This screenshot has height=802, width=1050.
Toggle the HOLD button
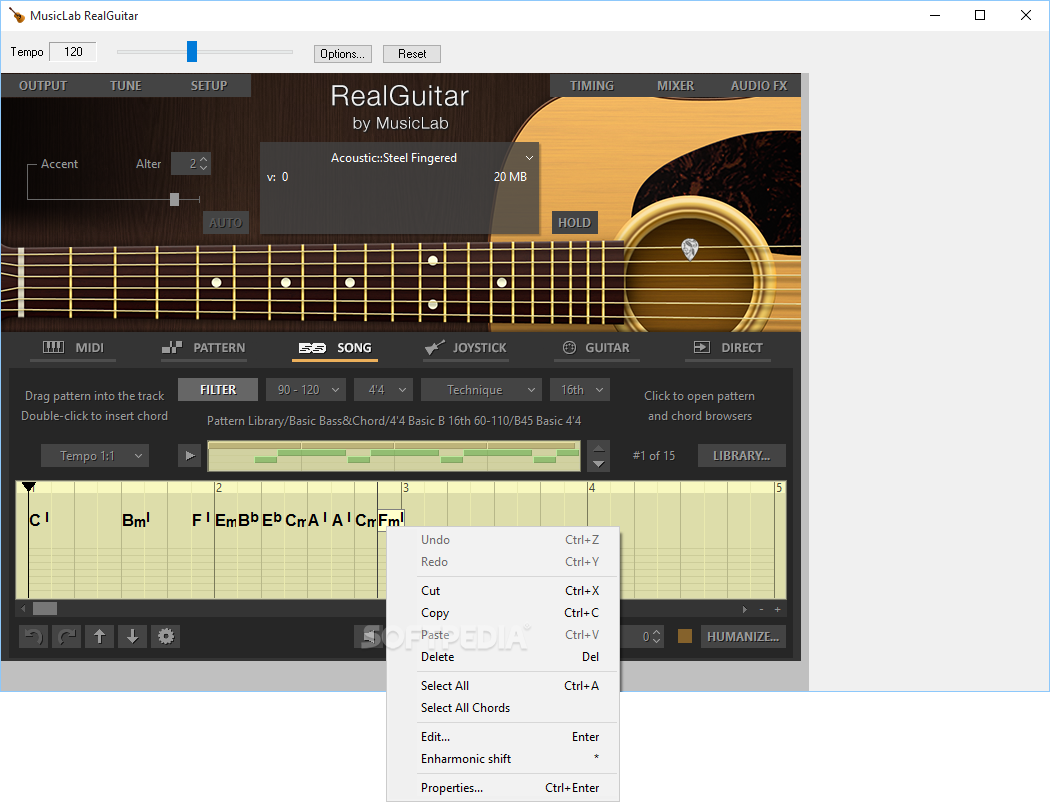coord(575,223)
